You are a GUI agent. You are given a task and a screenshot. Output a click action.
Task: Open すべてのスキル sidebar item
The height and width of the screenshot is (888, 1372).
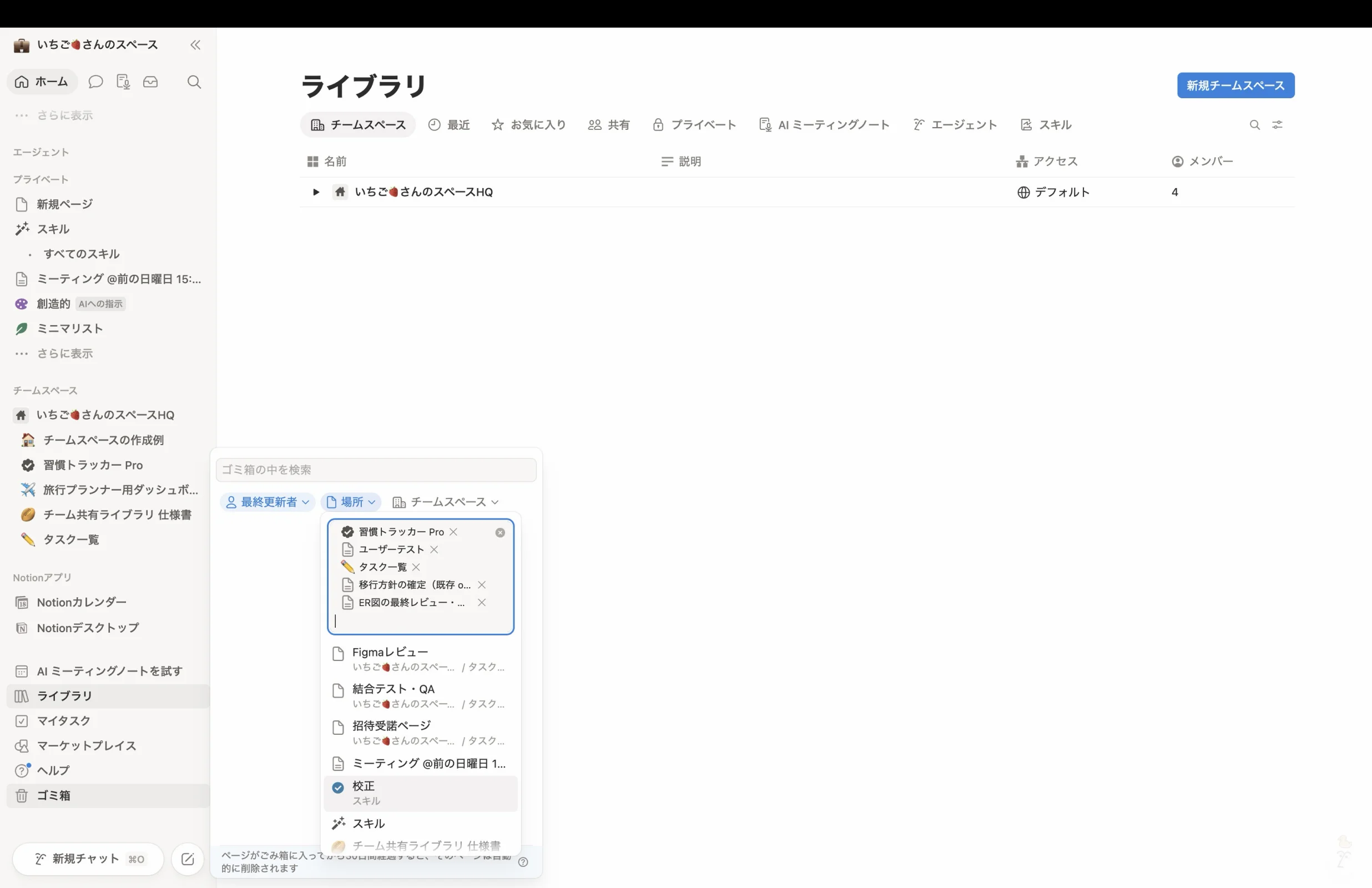108,254
